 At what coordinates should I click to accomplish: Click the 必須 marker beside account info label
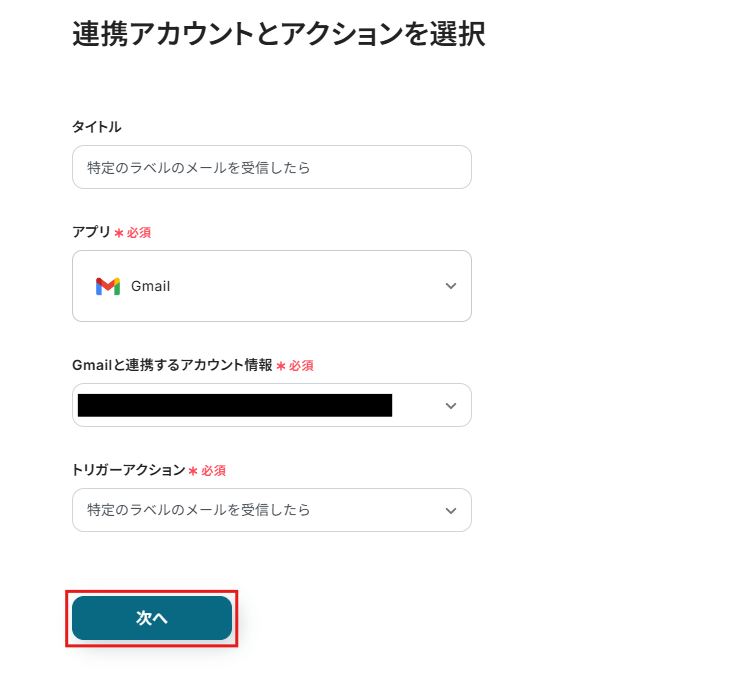pyautogui.click(x=301, y=366)
